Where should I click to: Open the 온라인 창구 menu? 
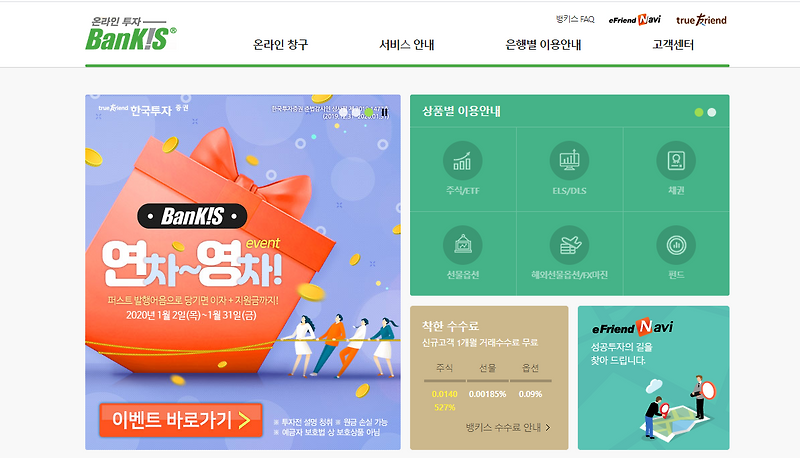281,45
